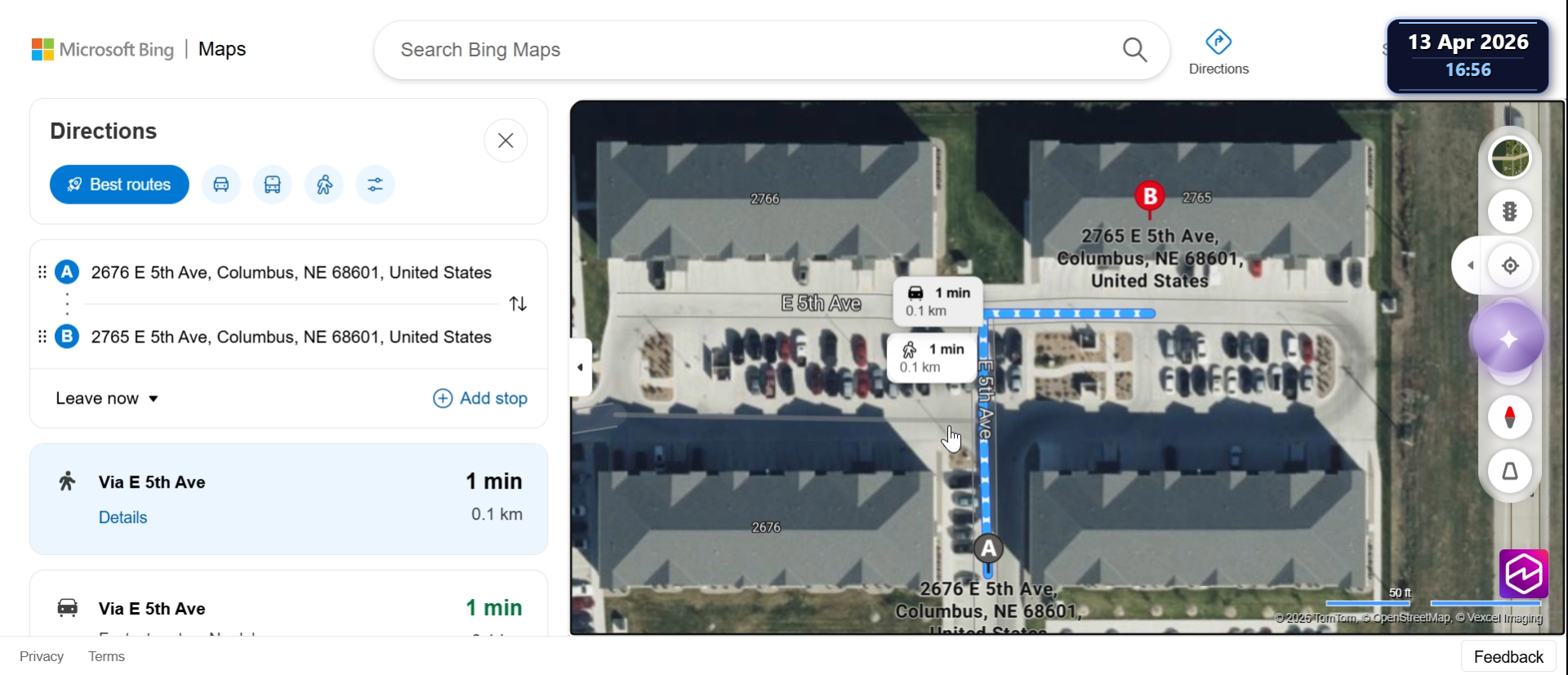Image resolution: width=1568 pixels, height=675 pixels.
Task: Select the driving mode car icon
Action: click(x=221, y=185)
